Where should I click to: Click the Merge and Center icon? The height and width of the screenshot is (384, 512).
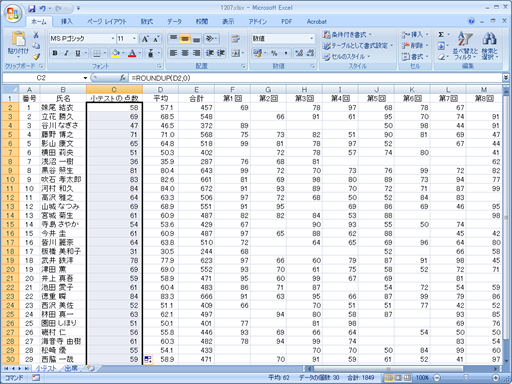coord(235,53)
